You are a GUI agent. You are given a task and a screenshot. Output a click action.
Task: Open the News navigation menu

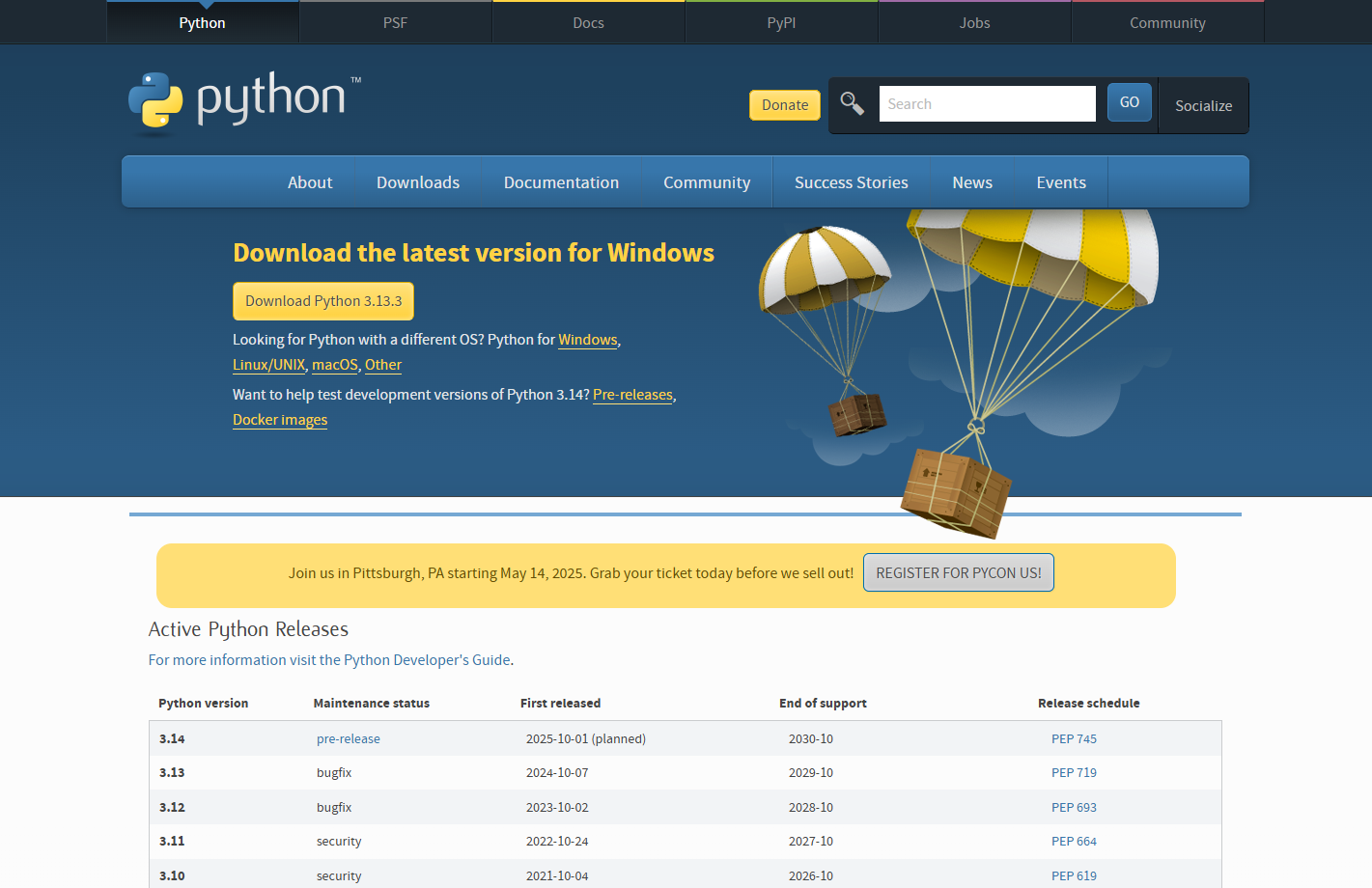pyautogui.click(x=972, y=182)
